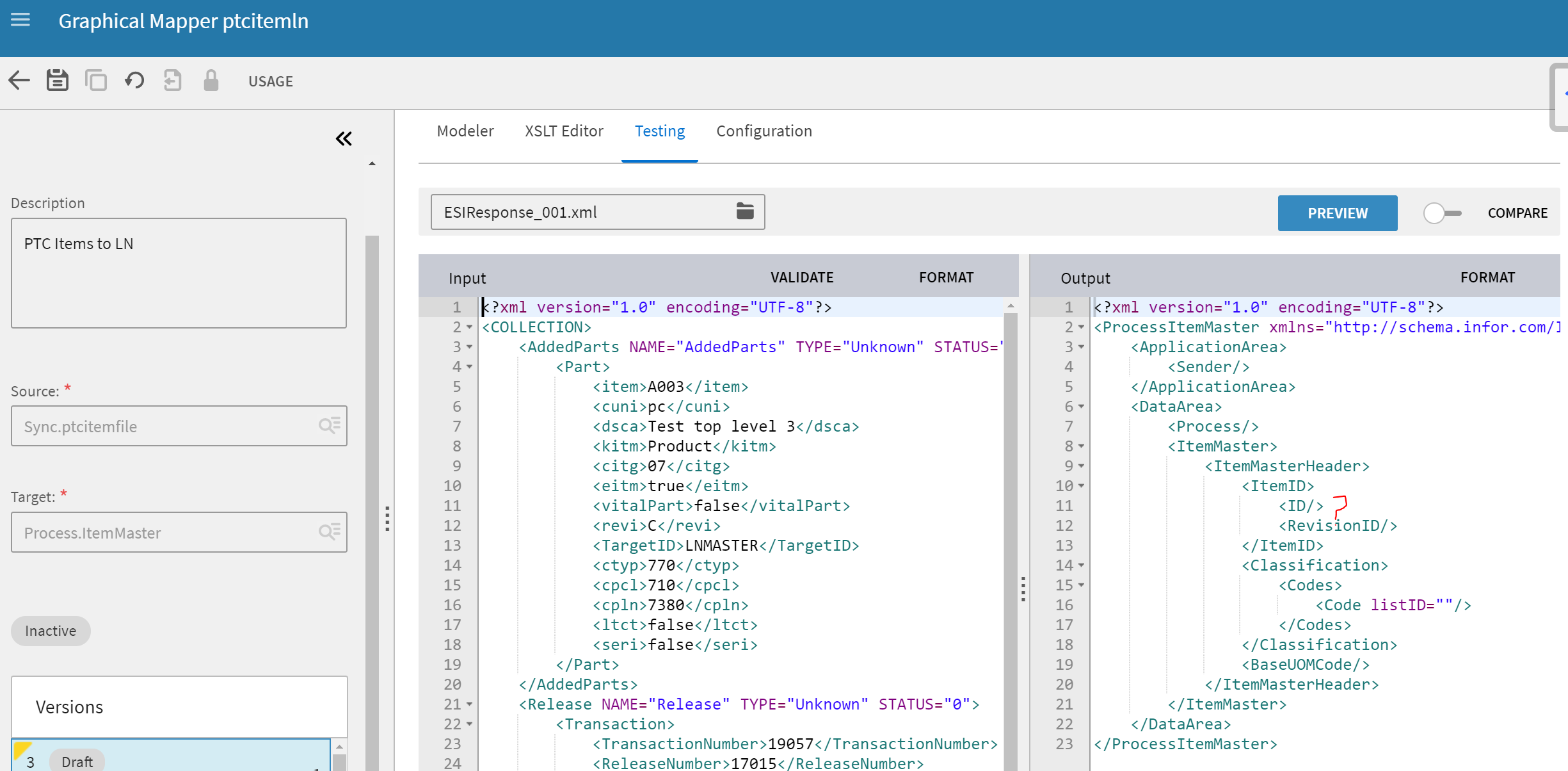The width and height of the screenshot is (1568, 771).
Task: Open the XSLT Editor tab
Action: pos(564,131)
